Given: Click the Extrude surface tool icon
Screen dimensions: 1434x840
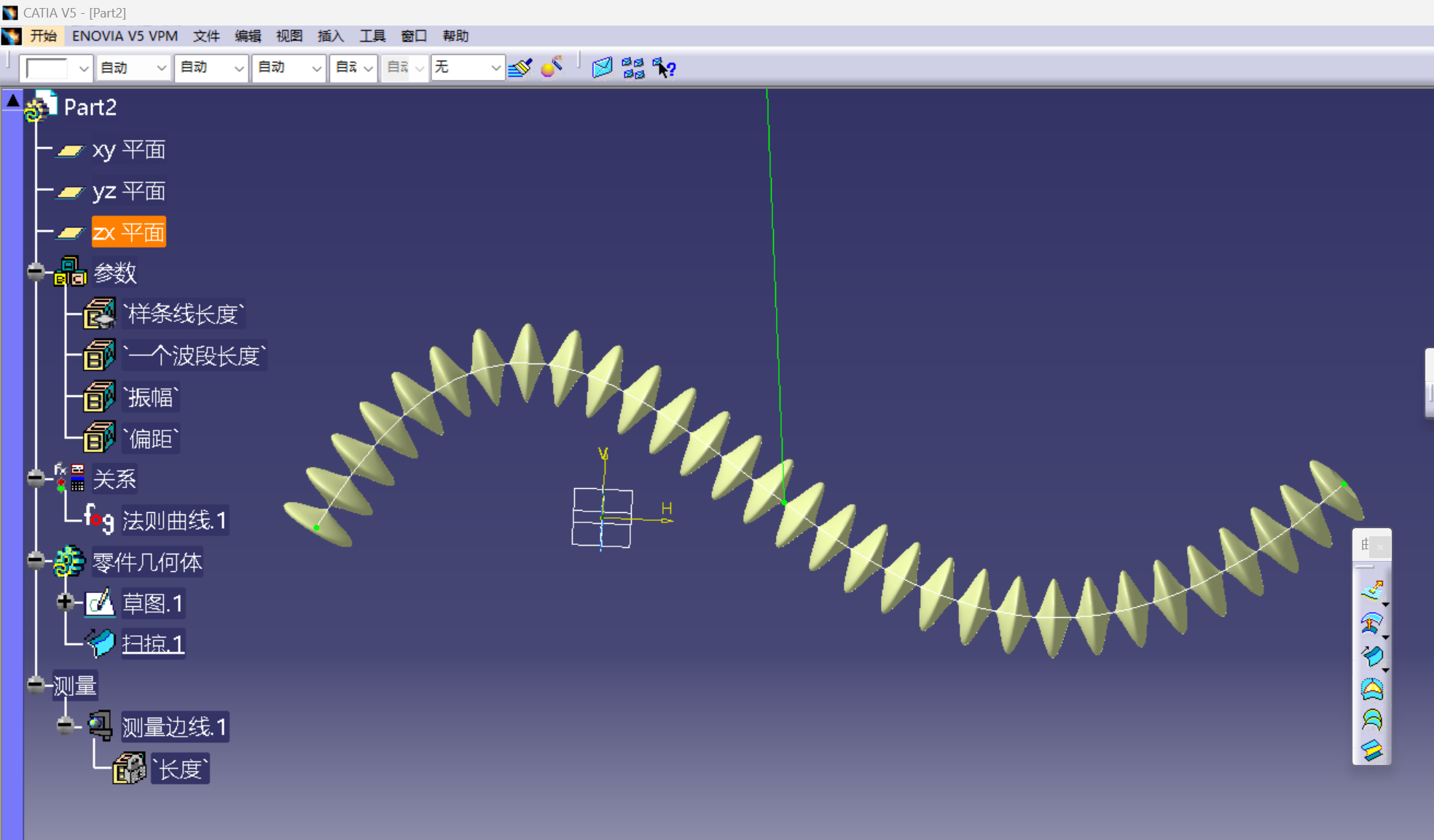Looking at the screenshot, I should tap(1371, 590).
